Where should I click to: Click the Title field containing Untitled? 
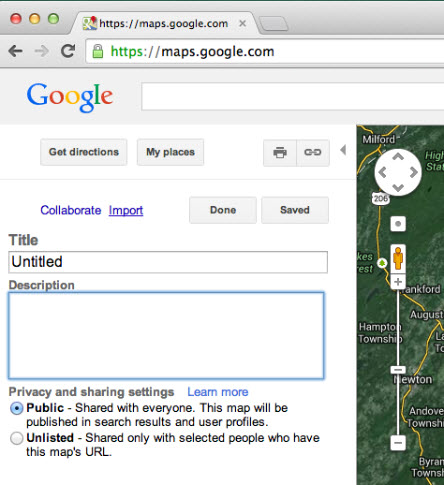click(x=168, y=262)
